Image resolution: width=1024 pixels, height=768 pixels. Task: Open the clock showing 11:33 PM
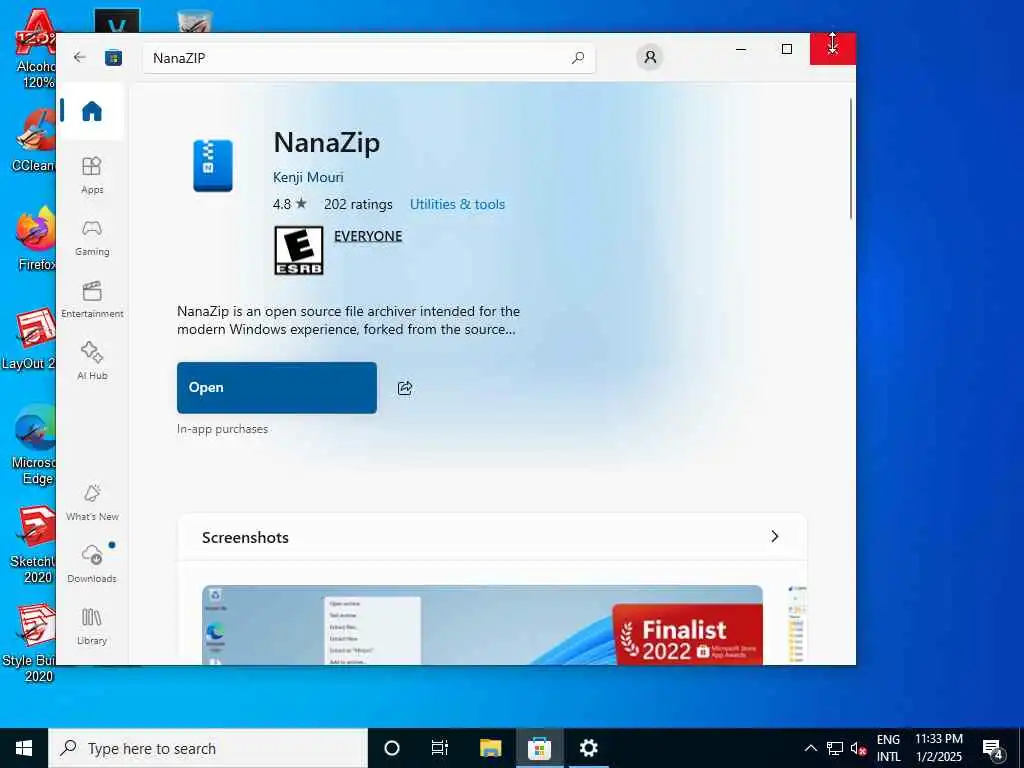pyautogui.click(x=938, y=748)
